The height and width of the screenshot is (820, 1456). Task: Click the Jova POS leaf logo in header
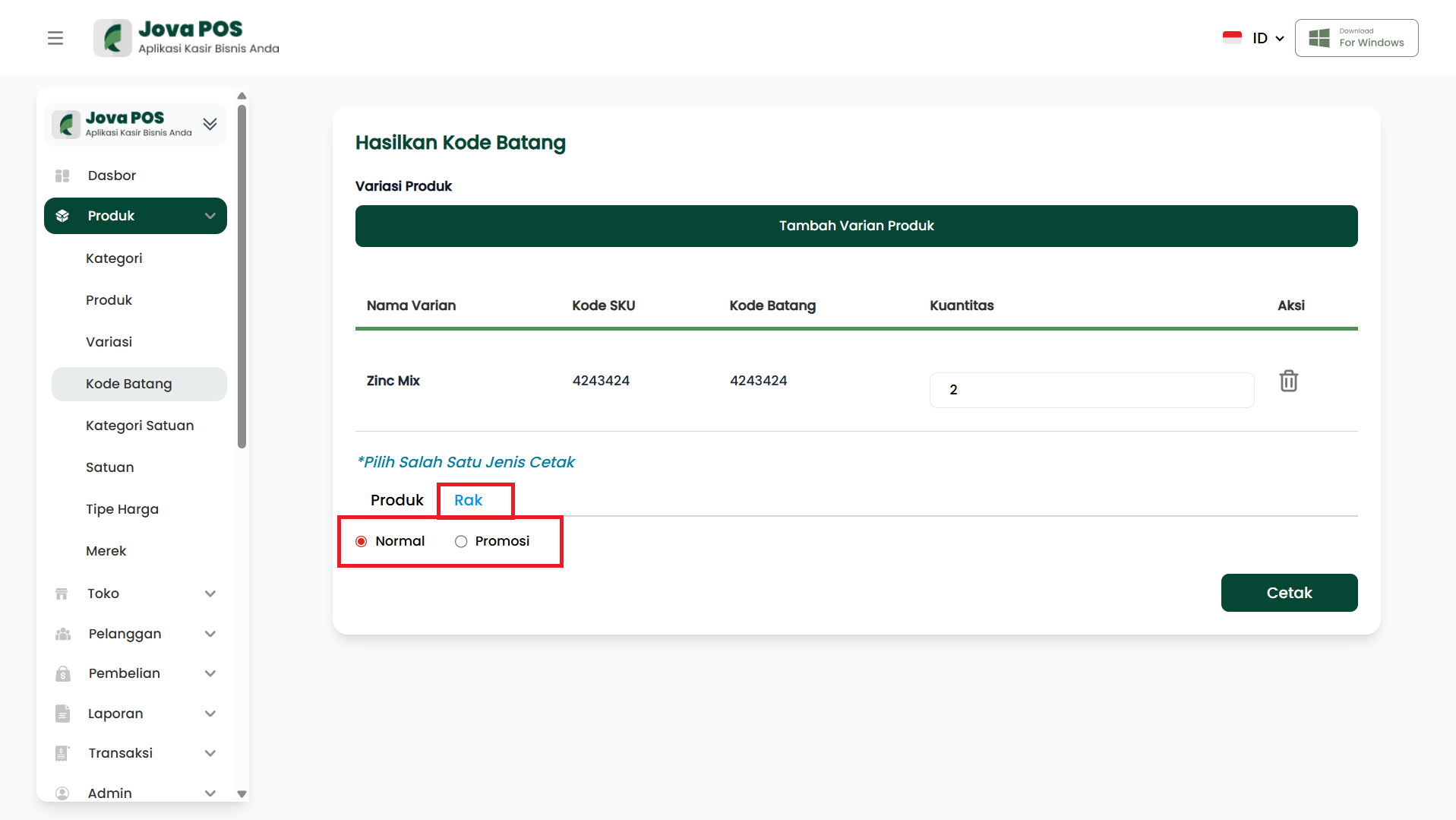tap(112, 38)
